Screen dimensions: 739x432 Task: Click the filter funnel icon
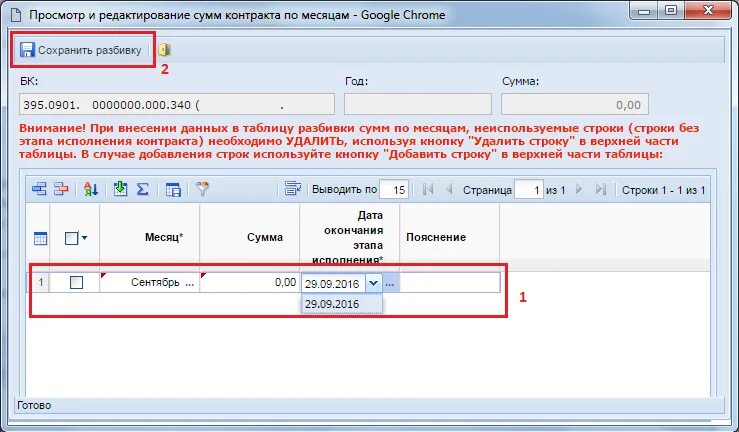click(202, 189)
